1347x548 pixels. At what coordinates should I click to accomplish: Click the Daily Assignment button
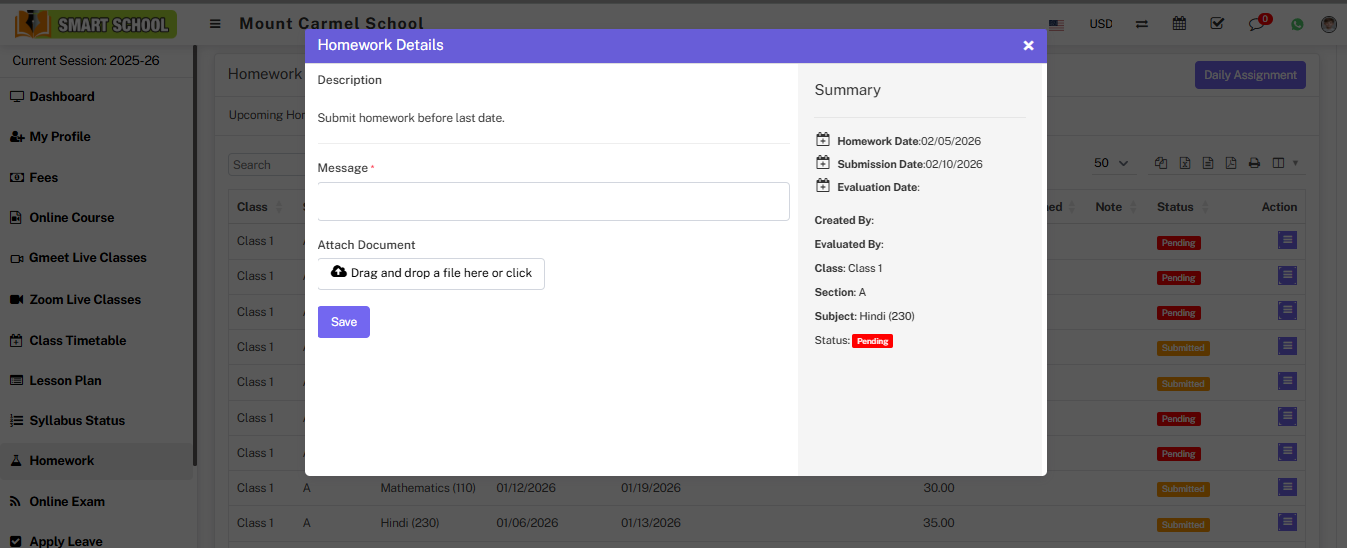tap(1250, 75)
